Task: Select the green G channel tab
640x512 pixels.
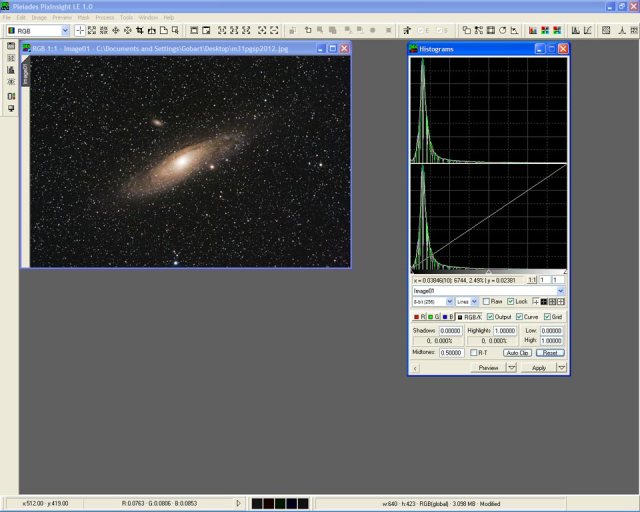Action: (434, 316)
